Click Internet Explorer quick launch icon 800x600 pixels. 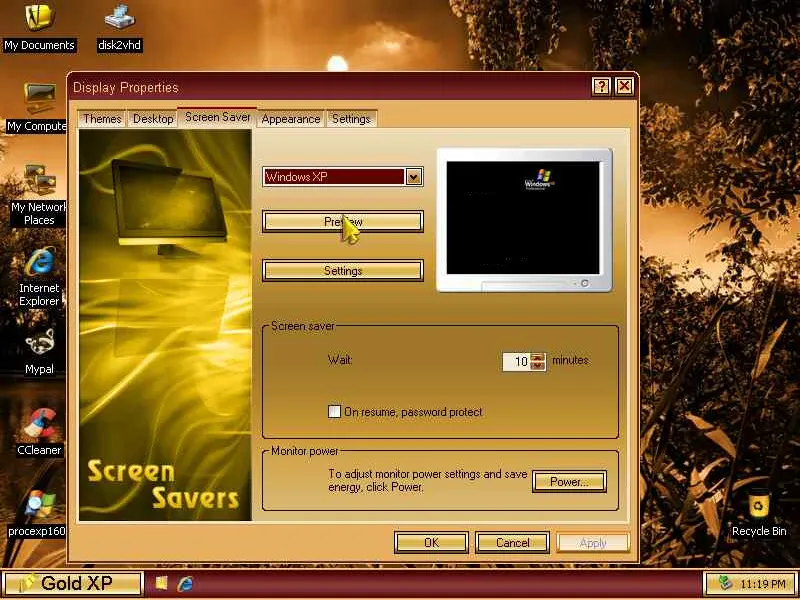tap(185, 584)
